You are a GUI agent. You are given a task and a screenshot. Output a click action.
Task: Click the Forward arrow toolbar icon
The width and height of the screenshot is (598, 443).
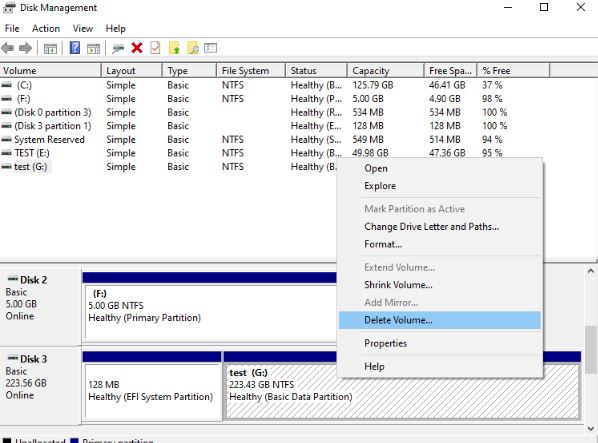25,48
